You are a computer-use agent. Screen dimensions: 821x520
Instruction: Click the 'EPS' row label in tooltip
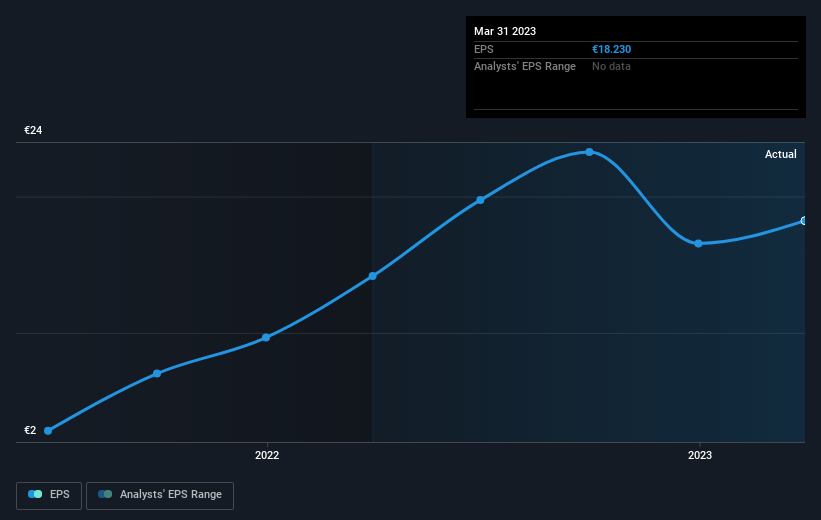click(484, 49)
